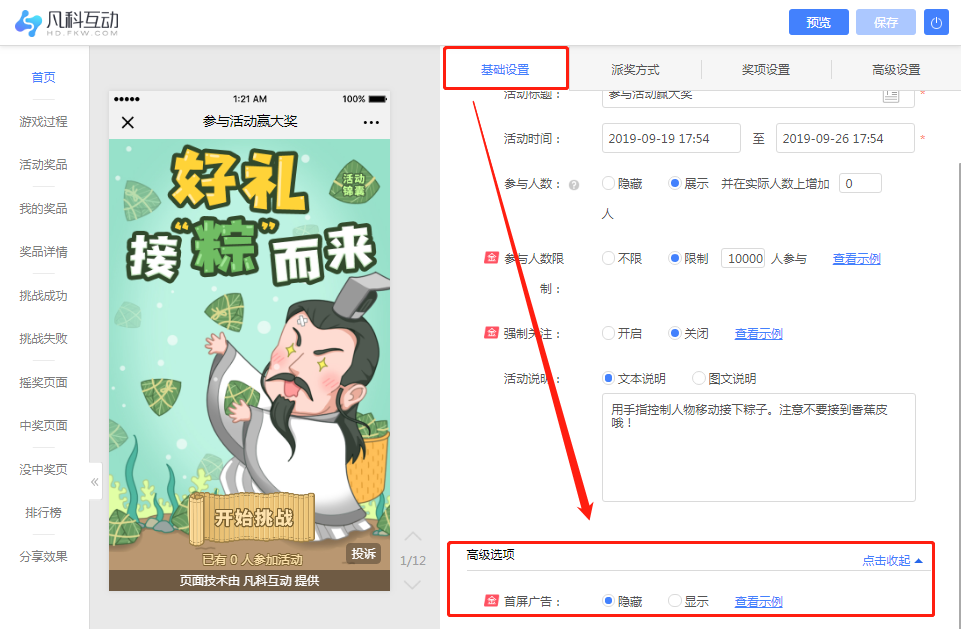Click the start date field 2019-09-19 17:54
This screenshot has width=961, height=629.
click(x=671, y=138)
